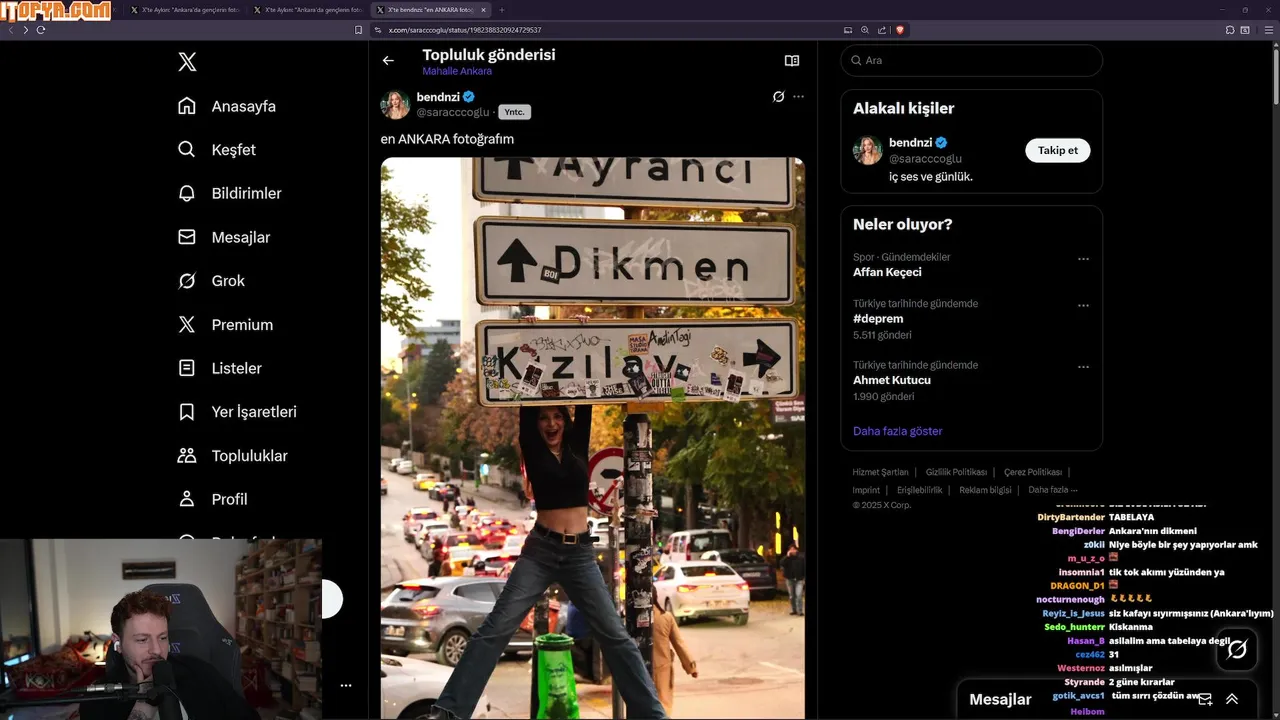Open the Reklam bilgisi footer link
Screen dimensions: 1280x720
click(985, 490)
